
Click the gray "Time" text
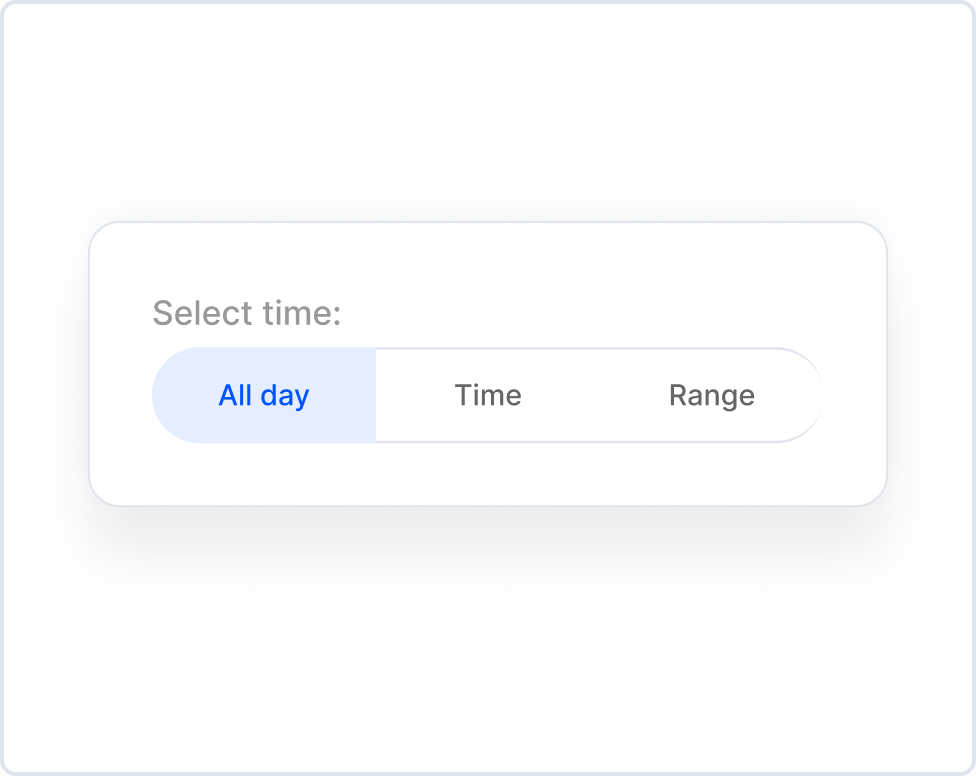(x=488, y=395)
